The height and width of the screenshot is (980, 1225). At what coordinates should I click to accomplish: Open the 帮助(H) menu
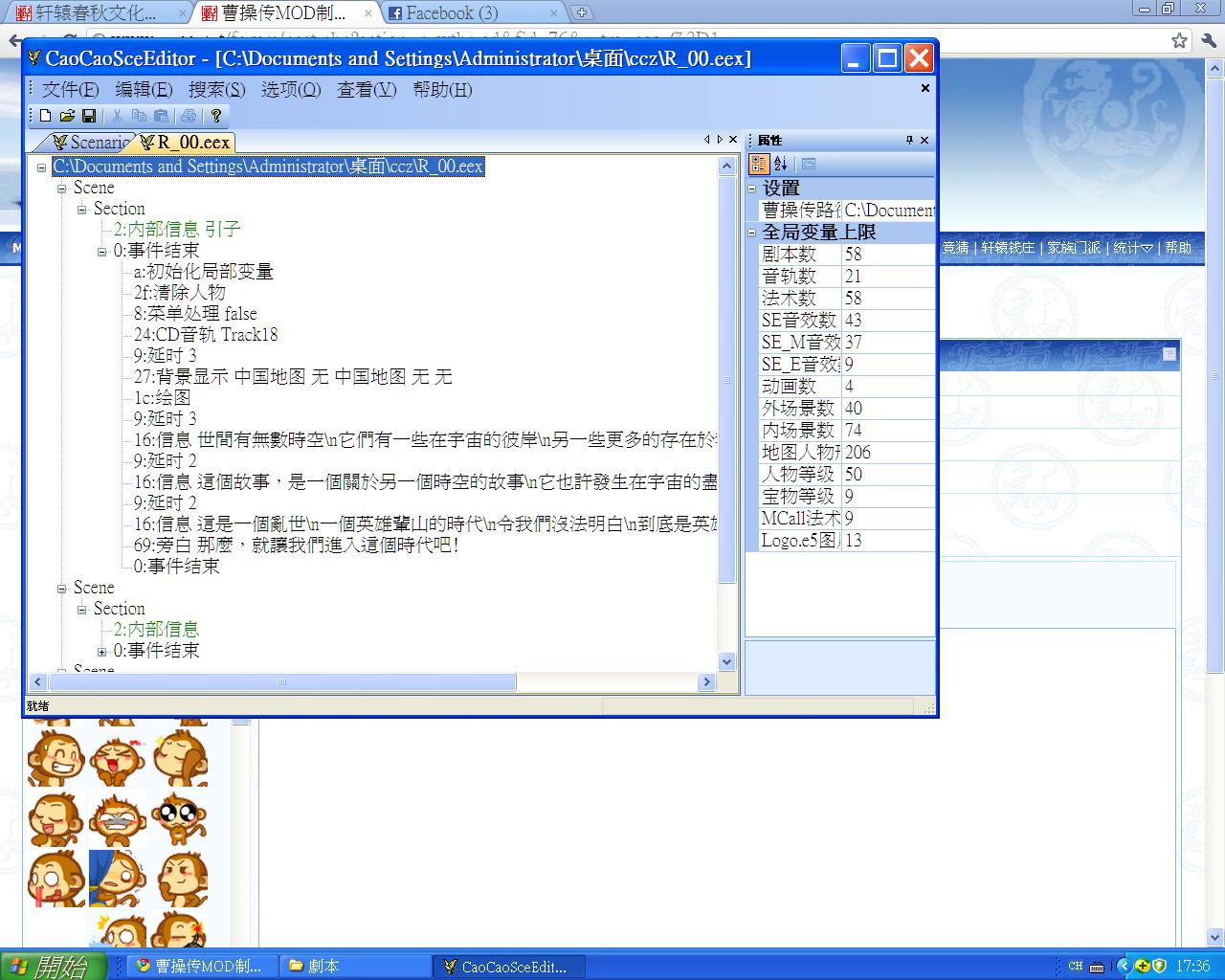(x=442, y=89)
